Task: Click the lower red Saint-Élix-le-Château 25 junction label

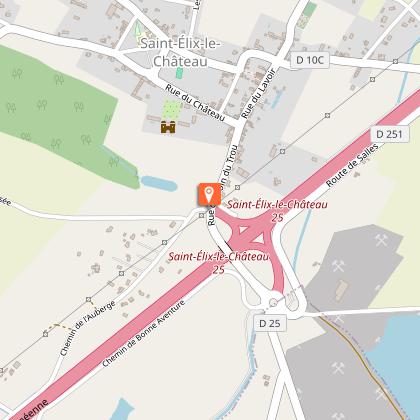Action: (218, 263)
